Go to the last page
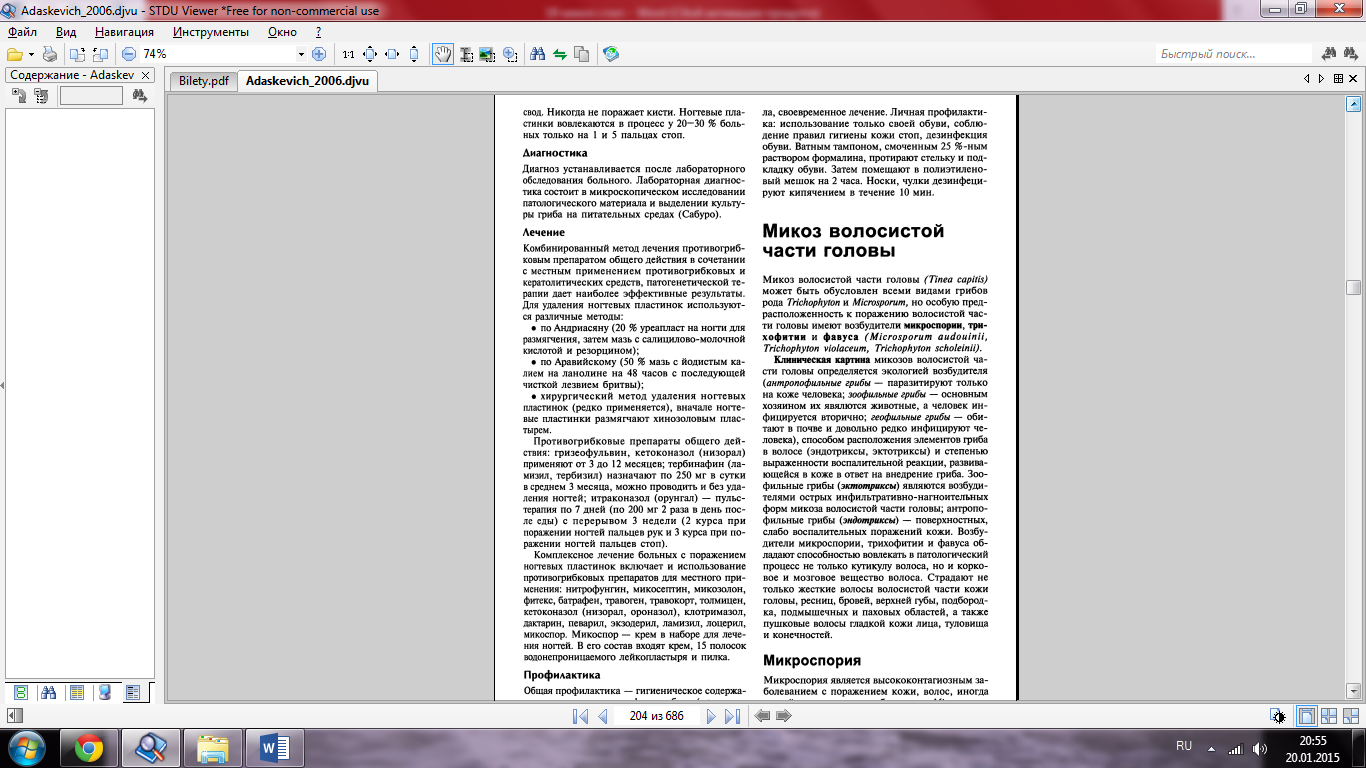1366x768 pixels. point(733,716)
